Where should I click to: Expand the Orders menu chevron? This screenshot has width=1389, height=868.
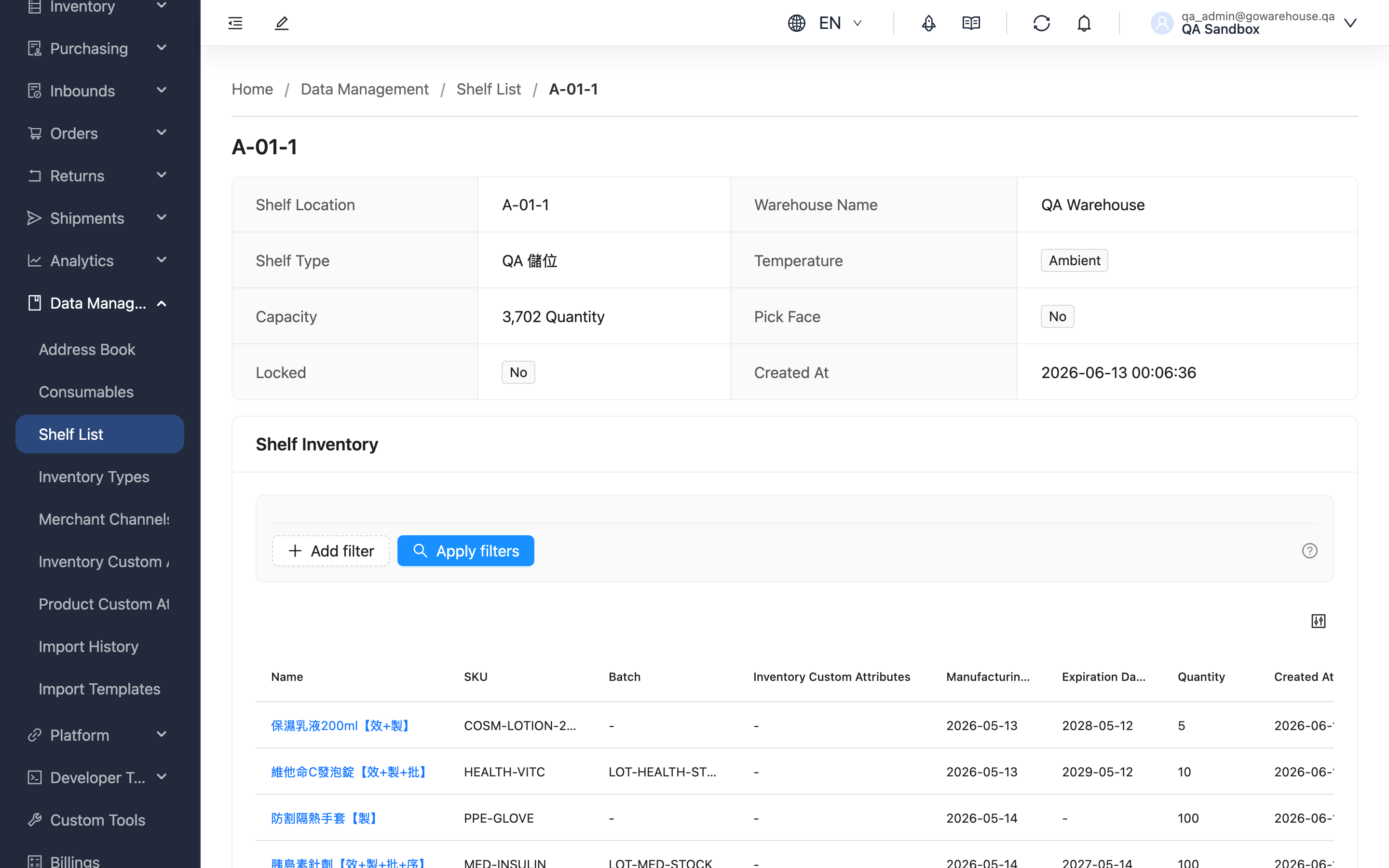tap(162, 133)
